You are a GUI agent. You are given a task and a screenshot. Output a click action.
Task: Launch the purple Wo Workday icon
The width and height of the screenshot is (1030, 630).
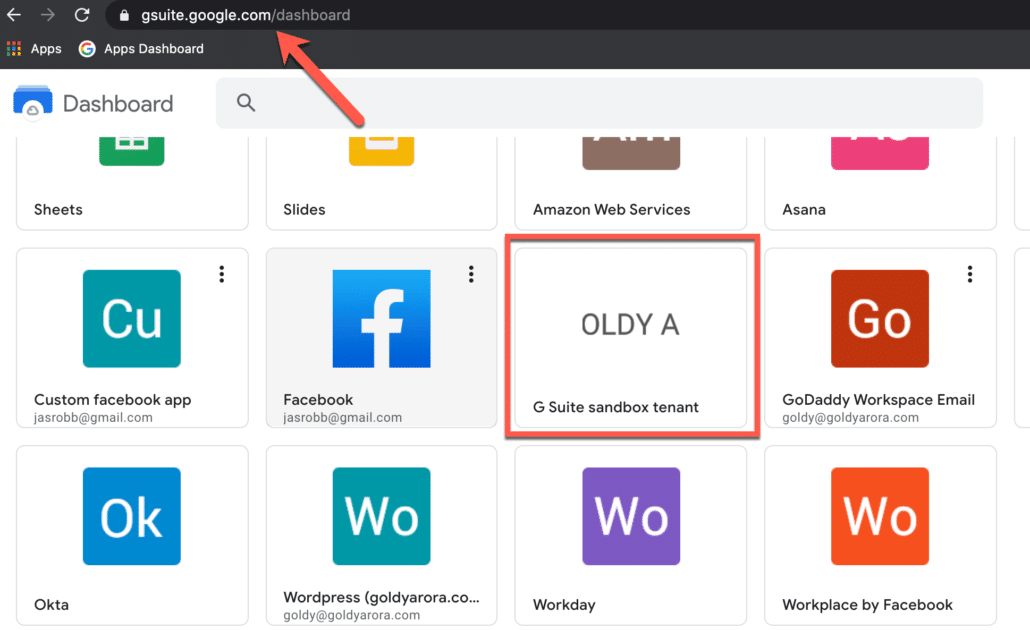click(631, 516)
